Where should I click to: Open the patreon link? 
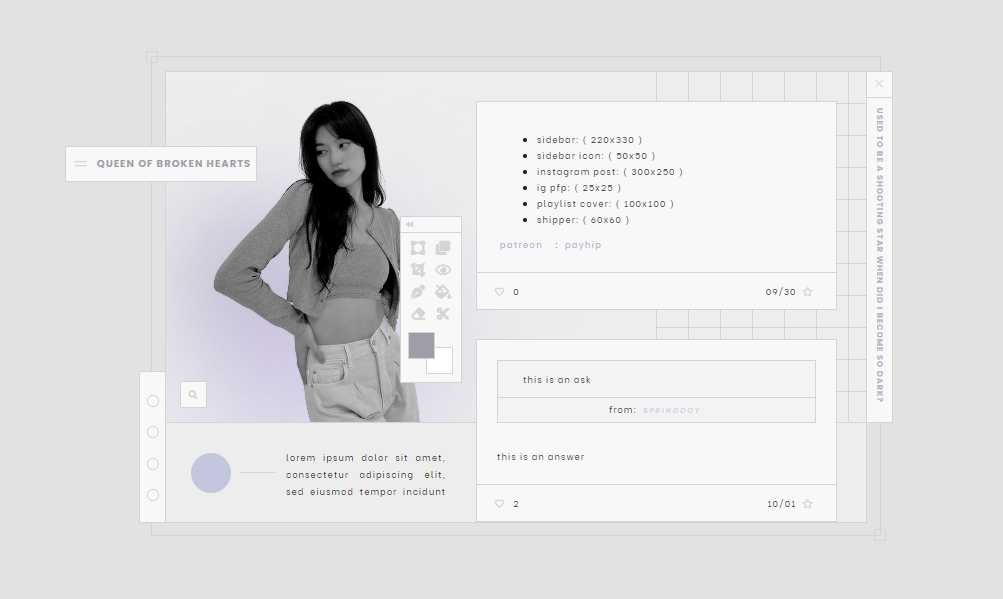521,245
